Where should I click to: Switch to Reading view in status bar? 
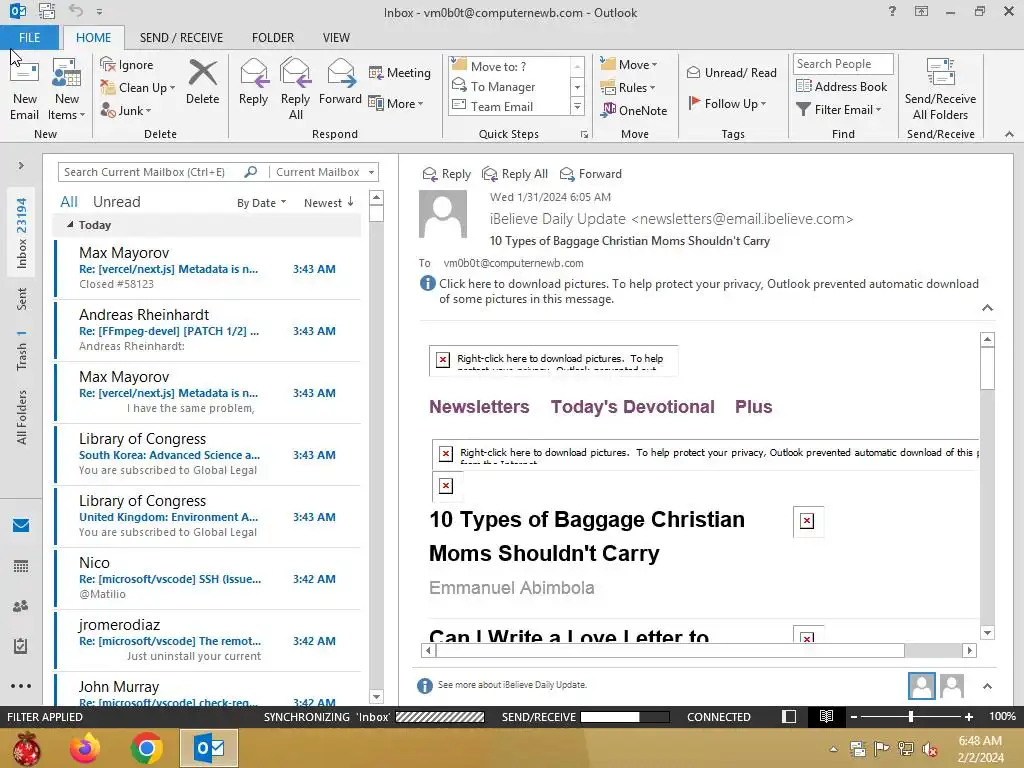coord(826,716)
